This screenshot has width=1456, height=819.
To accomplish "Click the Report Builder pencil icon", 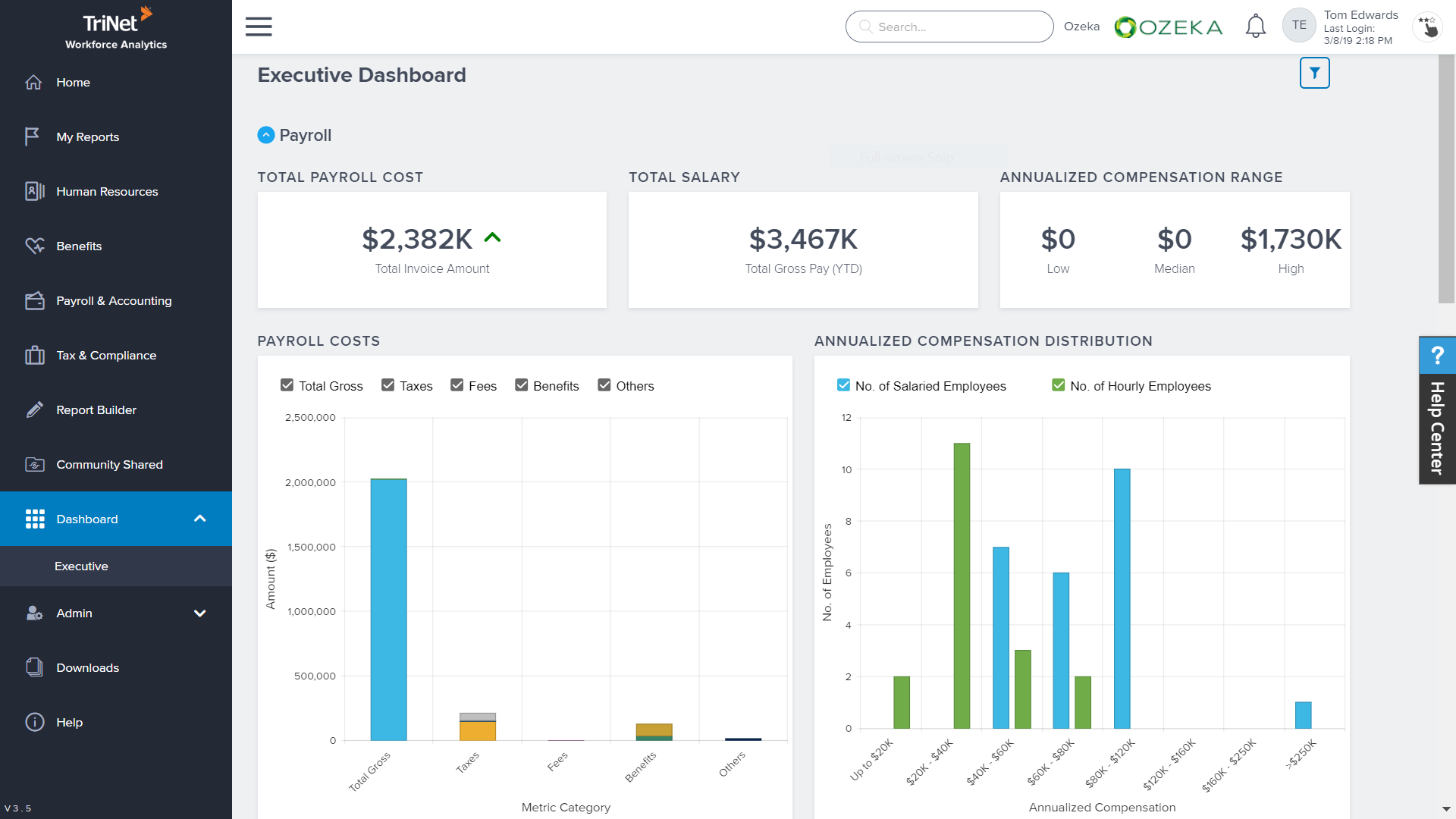I will click(35, 410).
